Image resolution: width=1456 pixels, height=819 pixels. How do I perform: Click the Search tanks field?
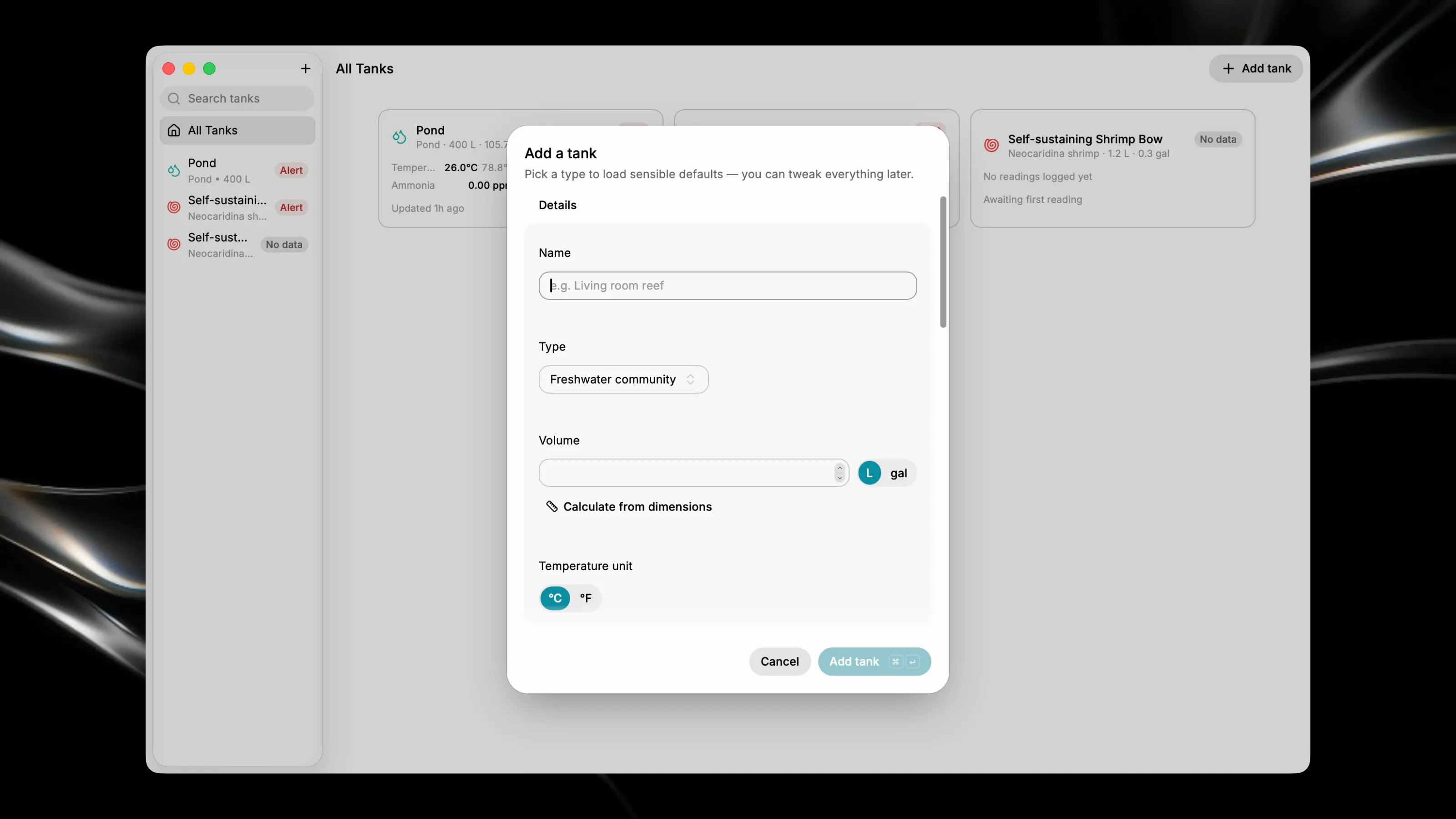(x=238, y=98)
